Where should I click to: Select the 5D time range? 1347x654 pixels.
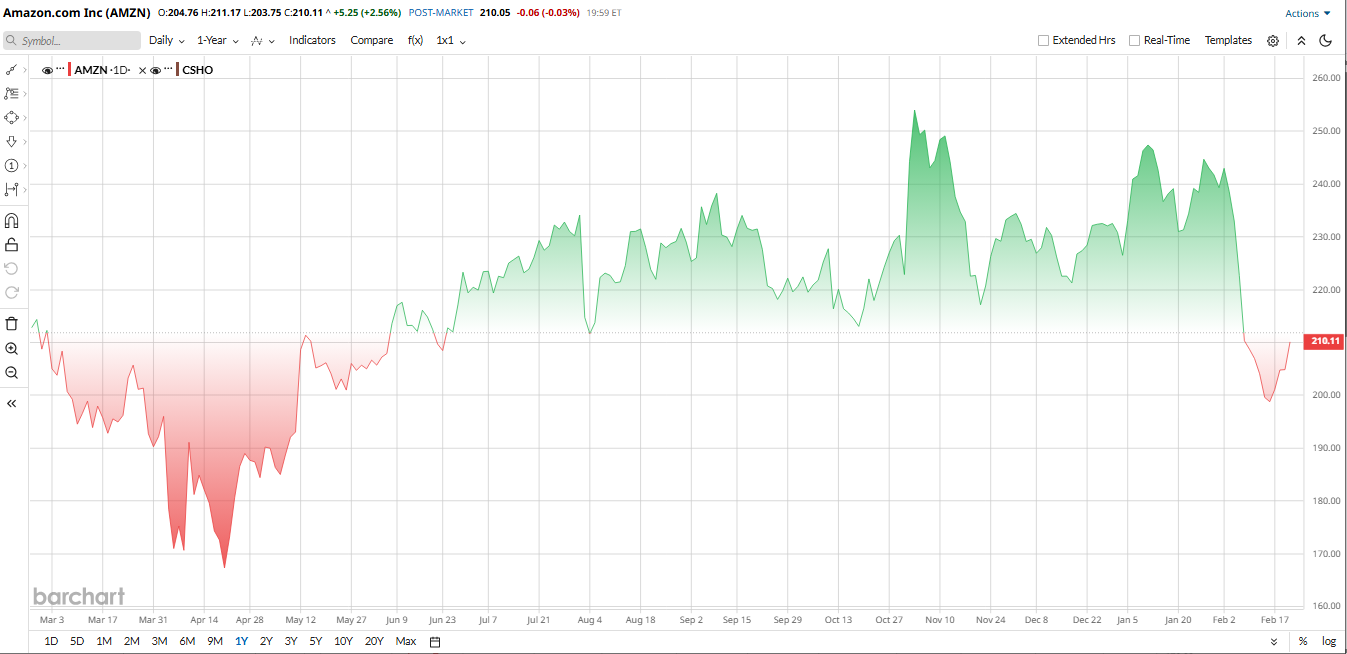[77, 642]
